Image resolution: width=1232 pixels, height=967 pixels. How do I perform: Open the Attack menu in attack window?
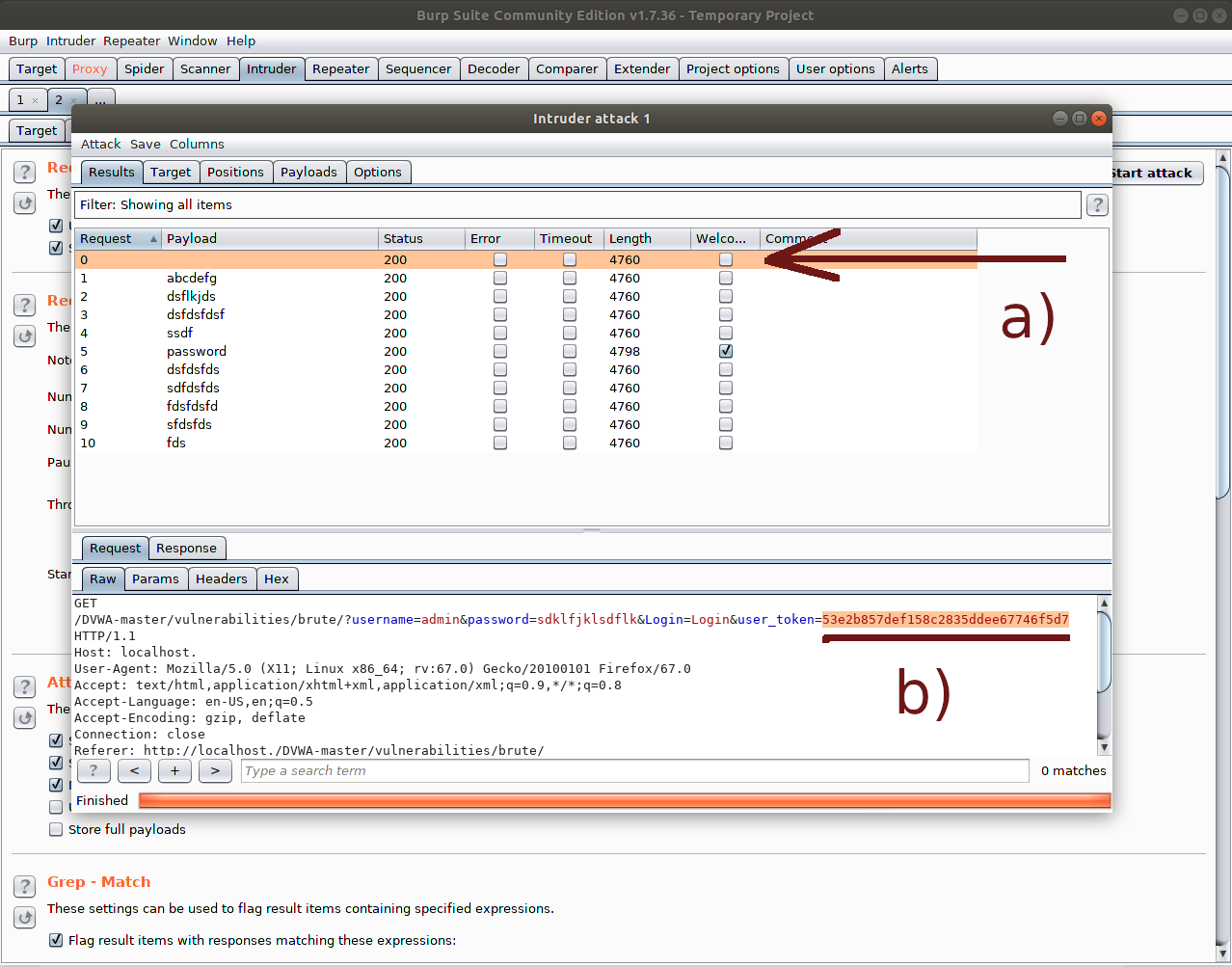[x=100, y=144]
